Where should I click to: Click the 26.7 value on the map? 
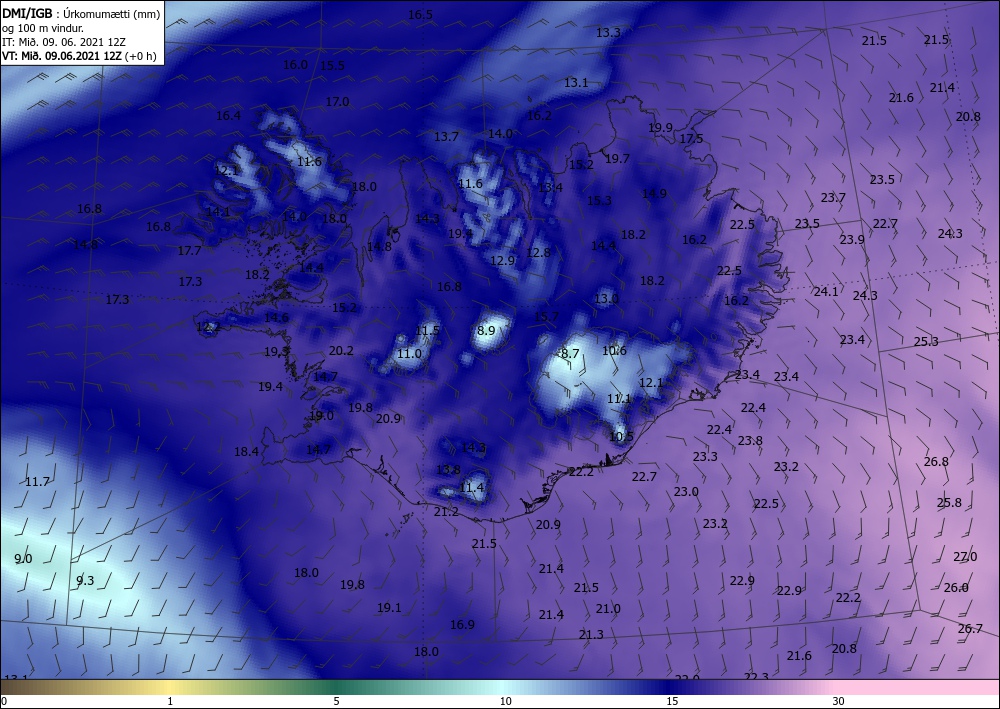tap(970, 628)
